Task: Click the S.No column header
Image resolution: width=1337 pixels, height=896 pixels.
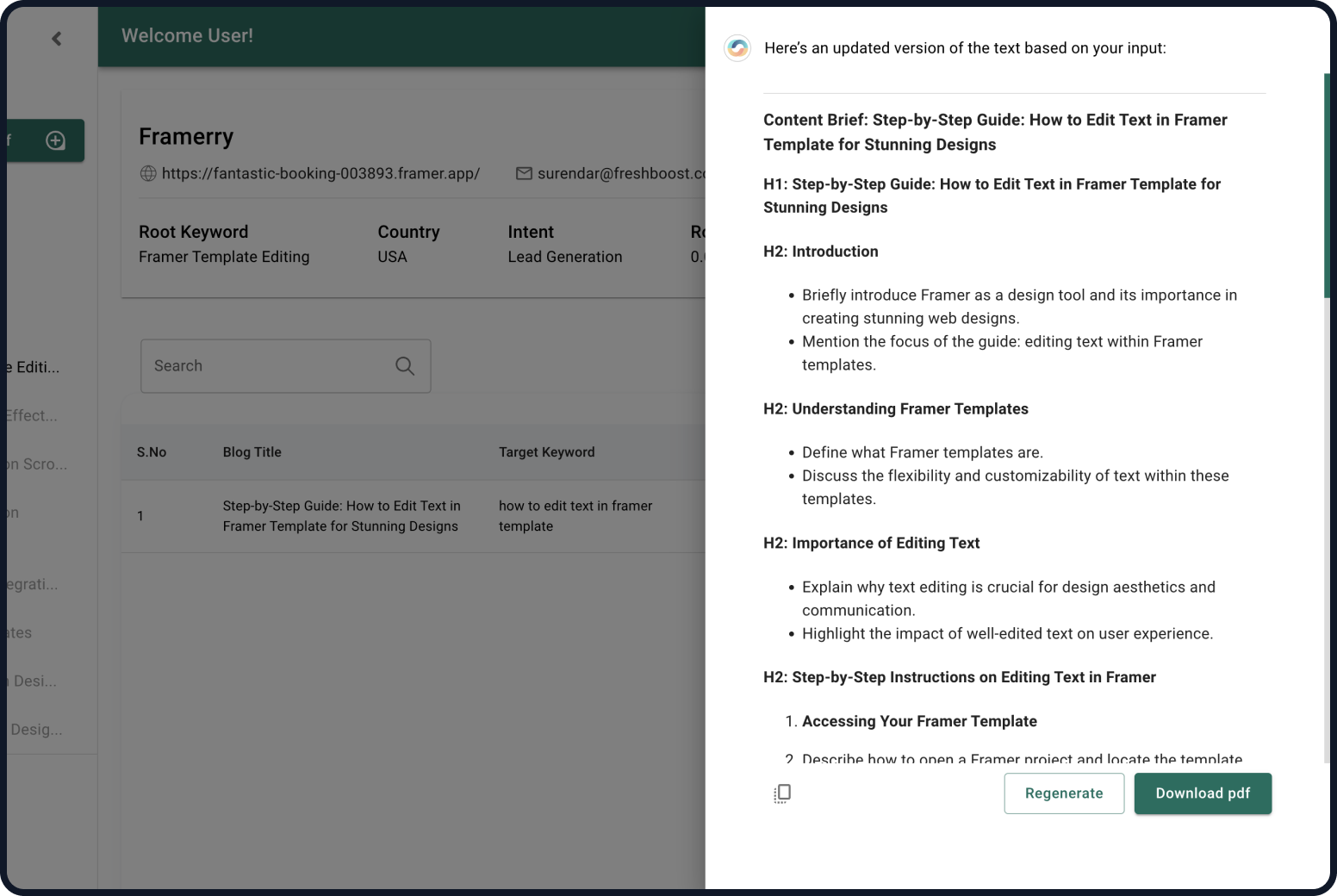Action: 152,452
